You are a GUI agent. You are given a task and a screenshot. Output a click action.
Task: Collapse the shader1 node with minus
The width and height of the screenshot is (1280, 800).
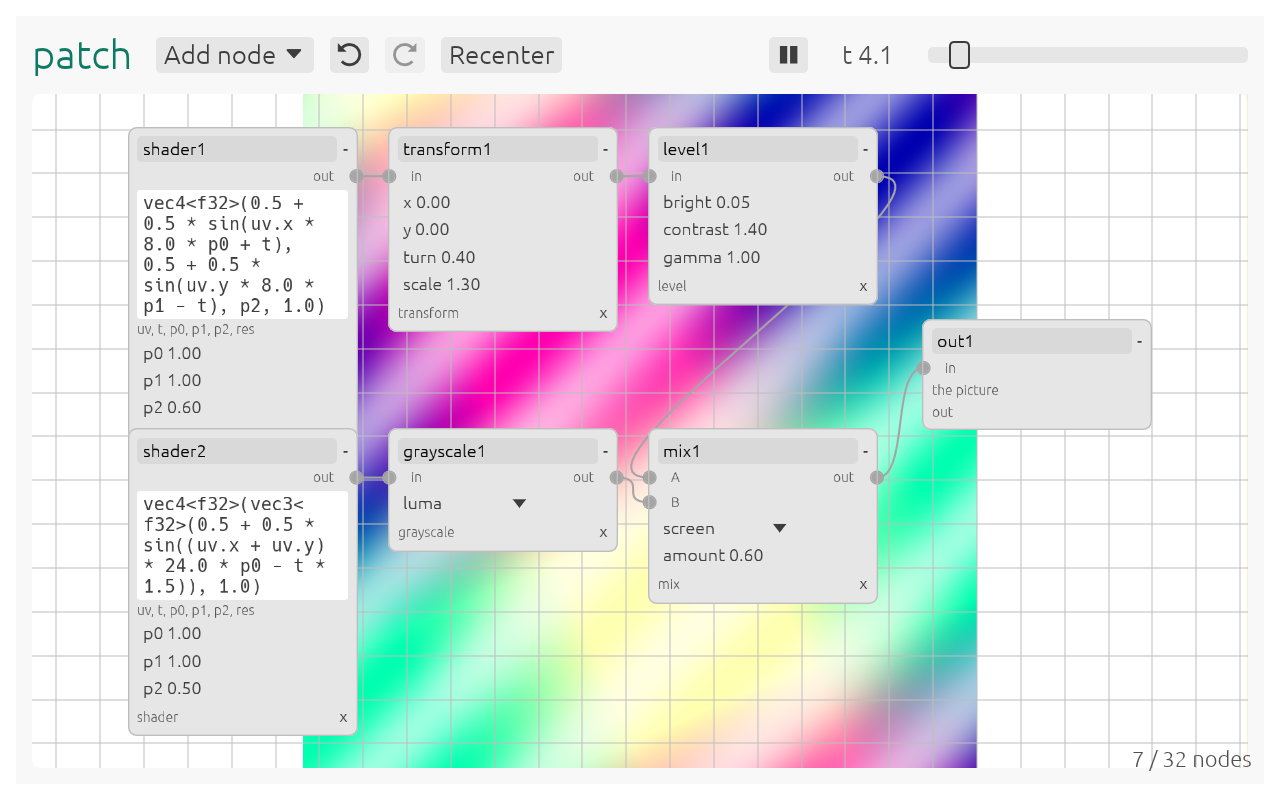click(x=345, y=150)
